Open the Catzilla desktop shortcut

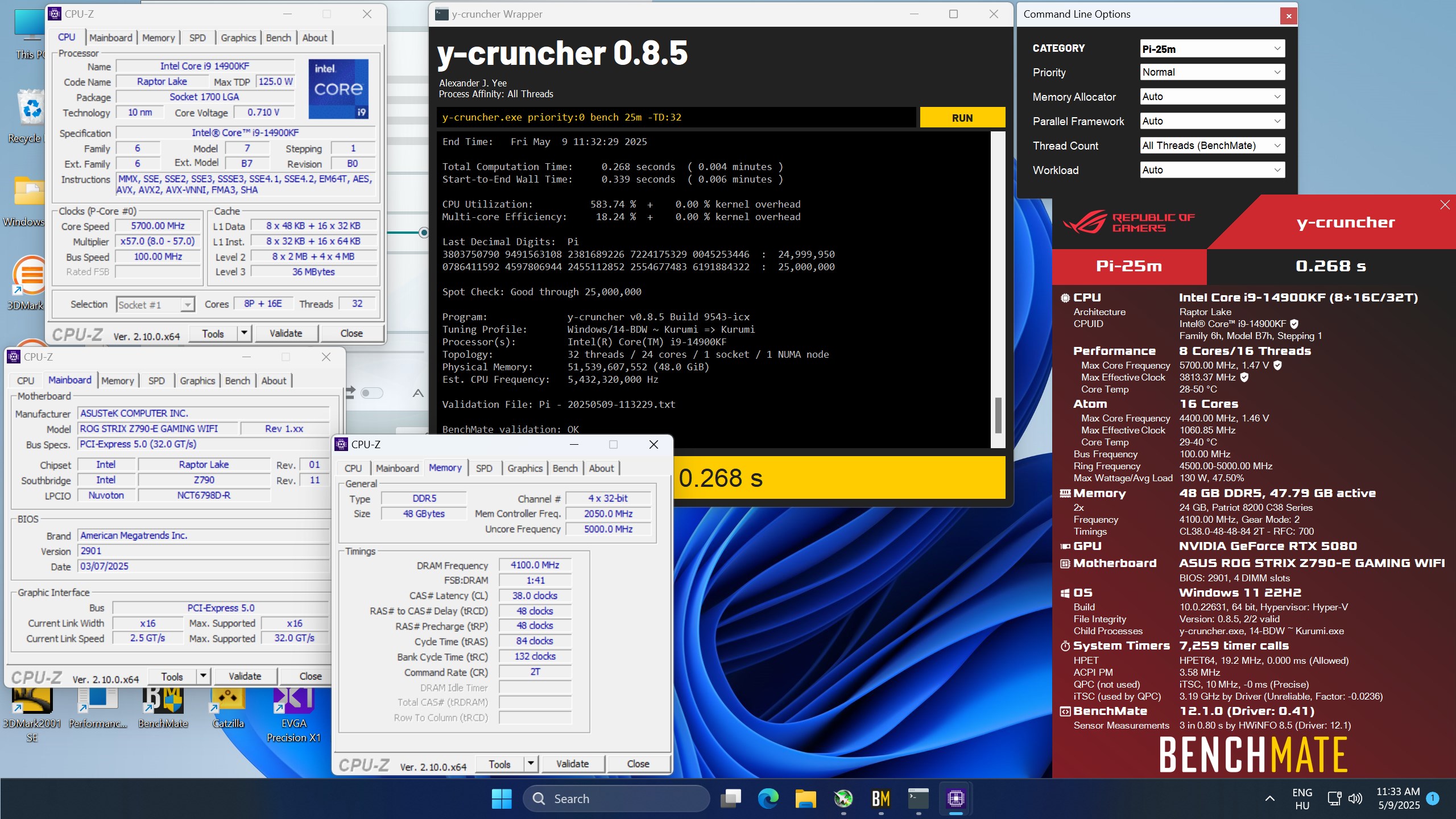[228, 709]
